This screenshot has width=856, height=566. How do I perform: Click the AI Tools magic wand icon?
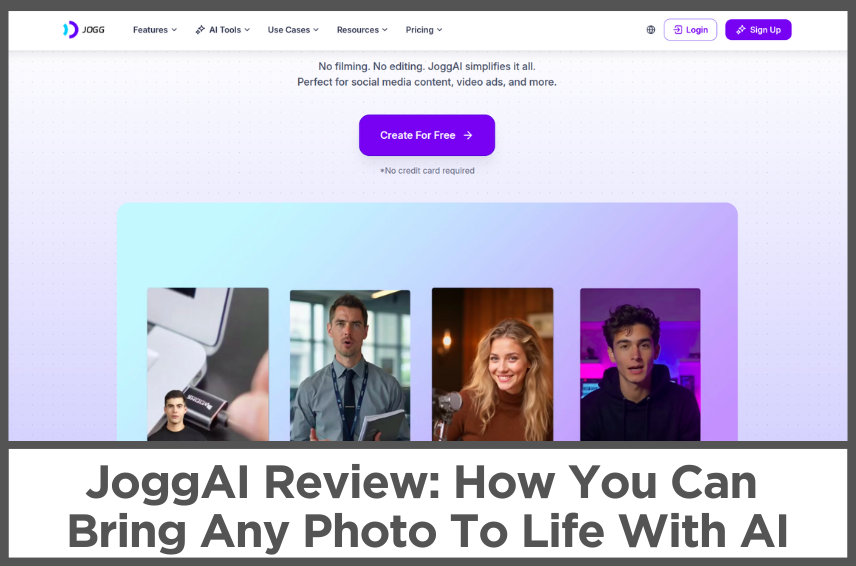(200, 29)
